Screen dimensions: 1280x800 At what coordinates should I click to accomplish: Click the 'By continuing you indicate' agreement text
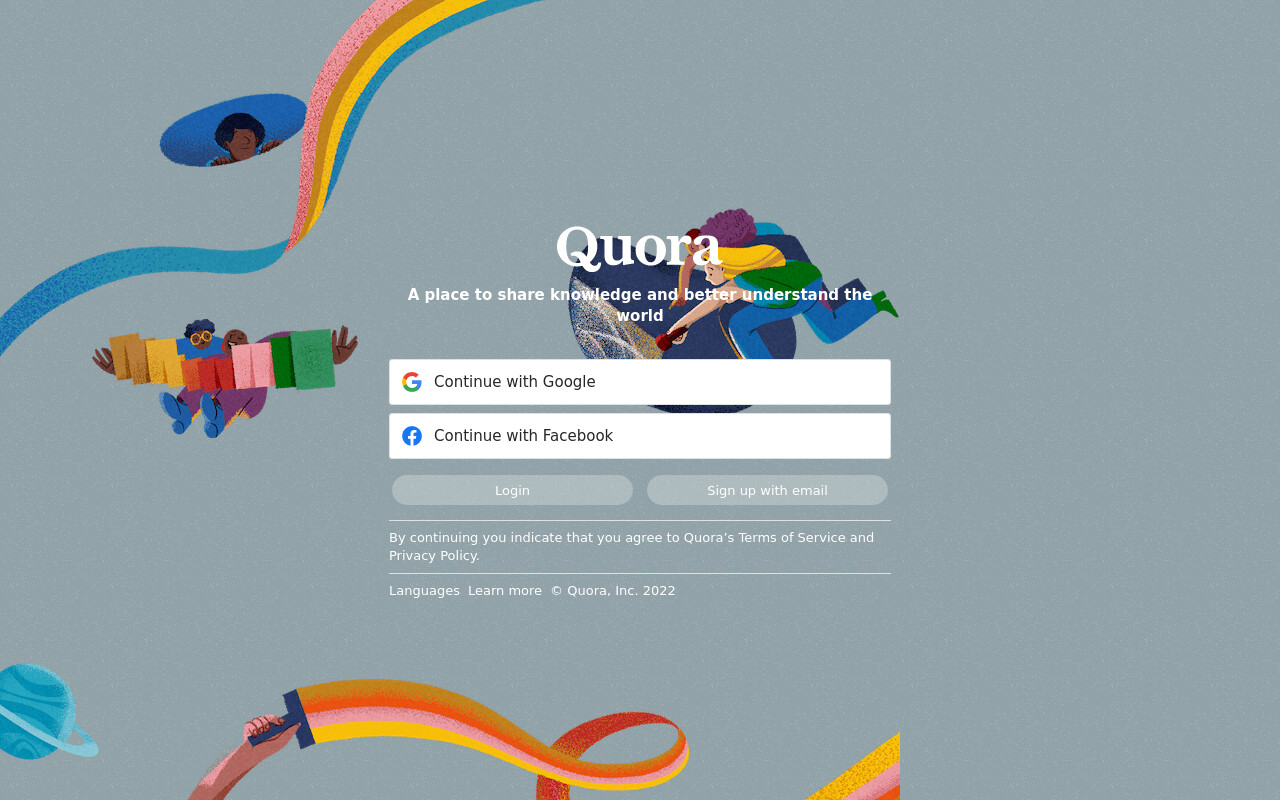click(x=631, y=547)
